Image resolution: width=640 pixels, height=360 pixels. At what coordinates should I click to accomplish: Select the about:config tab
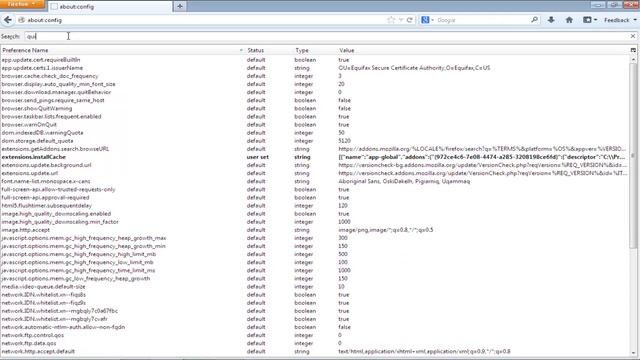pos(109,7)
